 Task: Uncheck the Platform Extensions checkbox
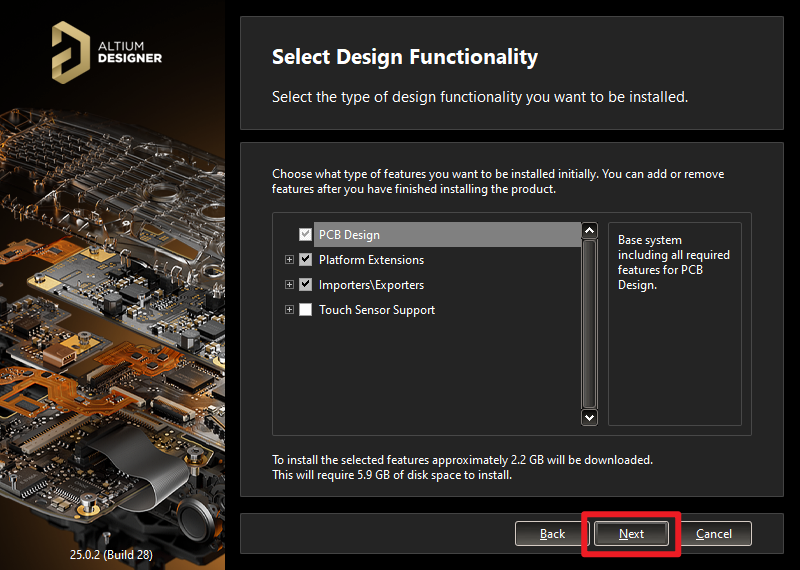pyautogui.click(x=305, y=260)
